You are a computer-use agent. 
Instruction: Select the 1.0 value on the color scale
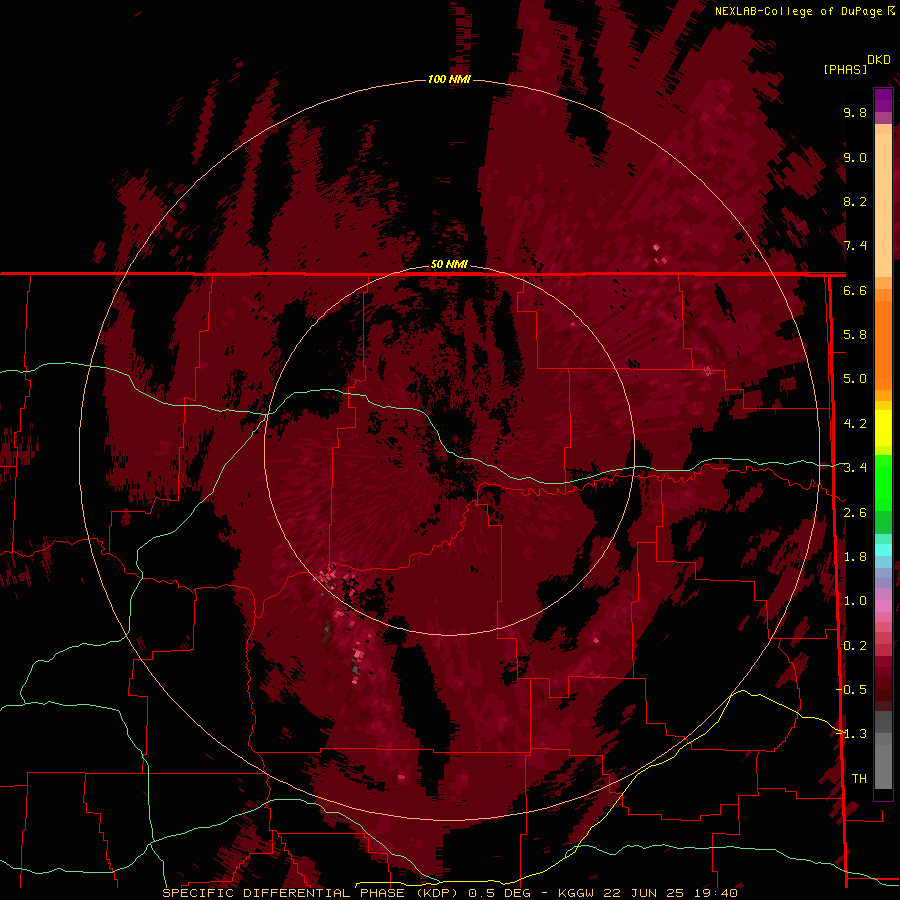[855, 601]
